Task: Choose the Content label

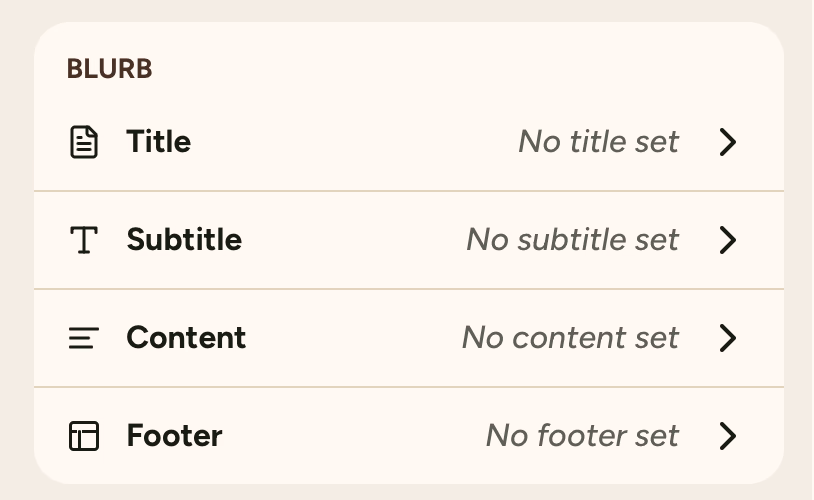Action: point(186,338)
